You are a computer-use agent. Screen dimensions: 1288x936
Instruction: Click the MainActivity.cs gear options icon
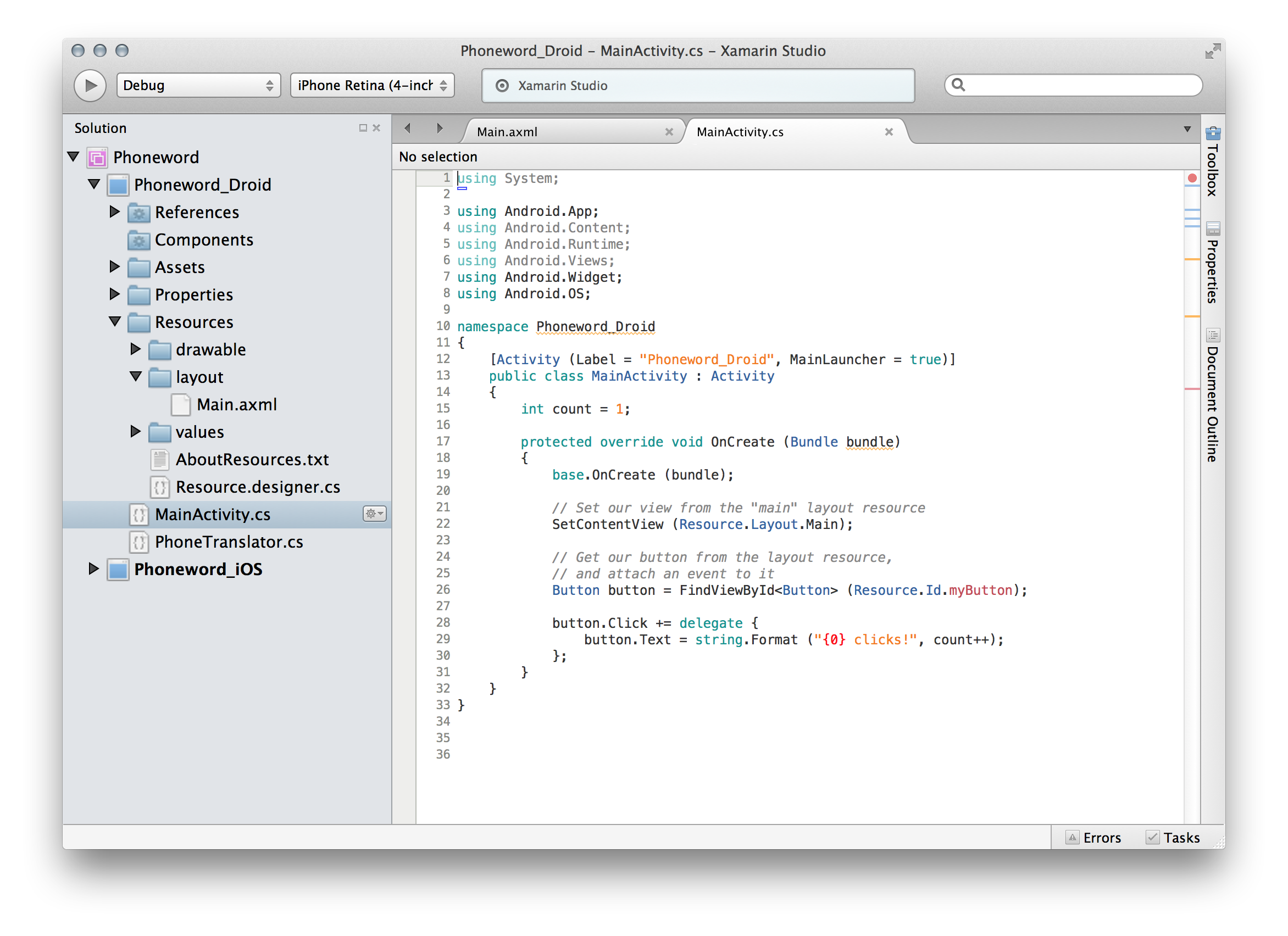coord(374,514)
